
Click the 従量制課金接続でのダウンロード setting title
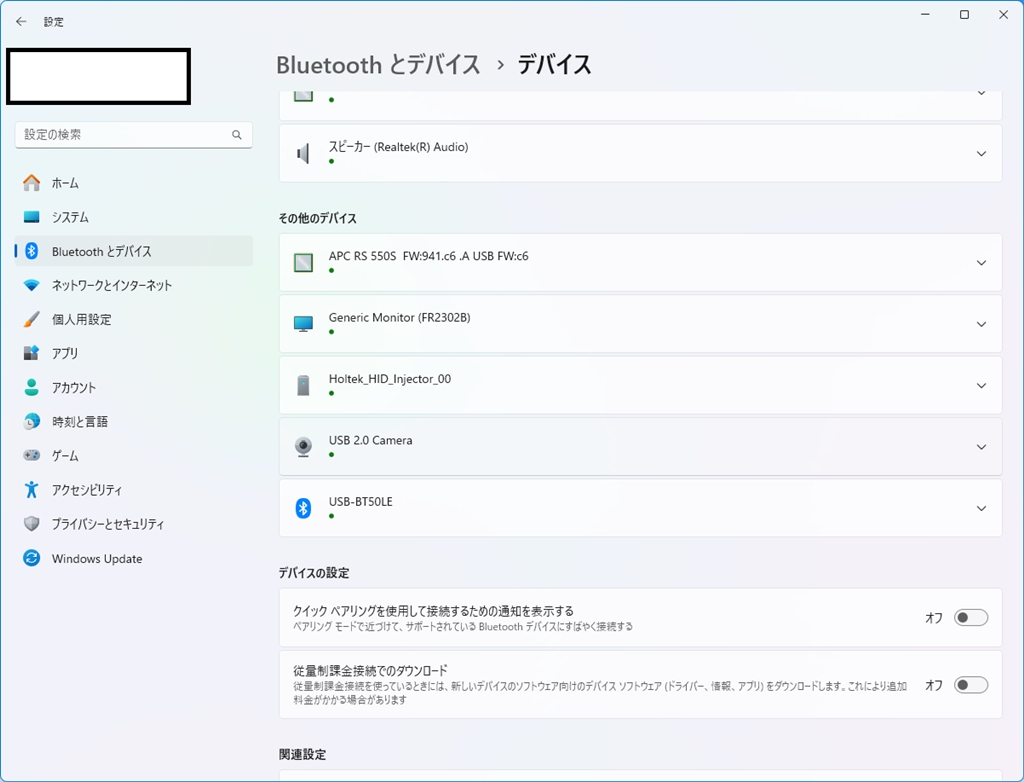370,670
